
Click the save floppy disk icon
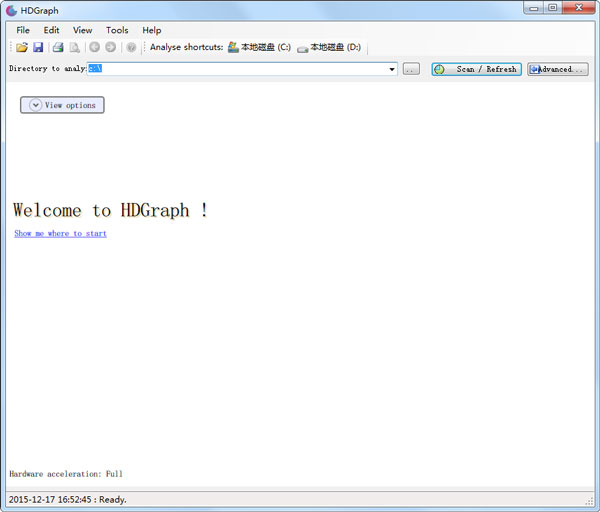38,47
